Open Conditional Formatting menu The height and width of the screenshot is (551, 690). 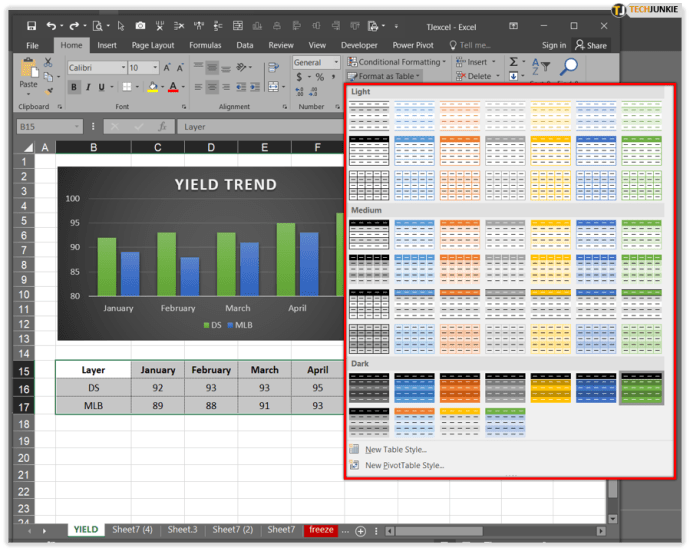coord(396,62)
